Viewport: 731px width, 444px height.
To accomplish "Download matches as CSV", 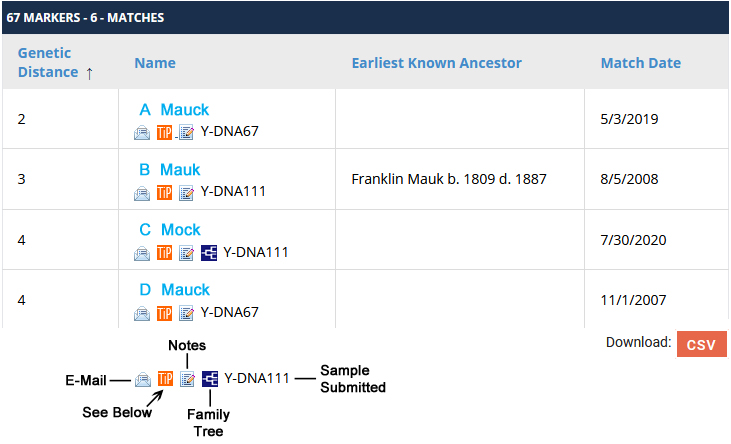I will pyautogui.click(x=701, y=344).
